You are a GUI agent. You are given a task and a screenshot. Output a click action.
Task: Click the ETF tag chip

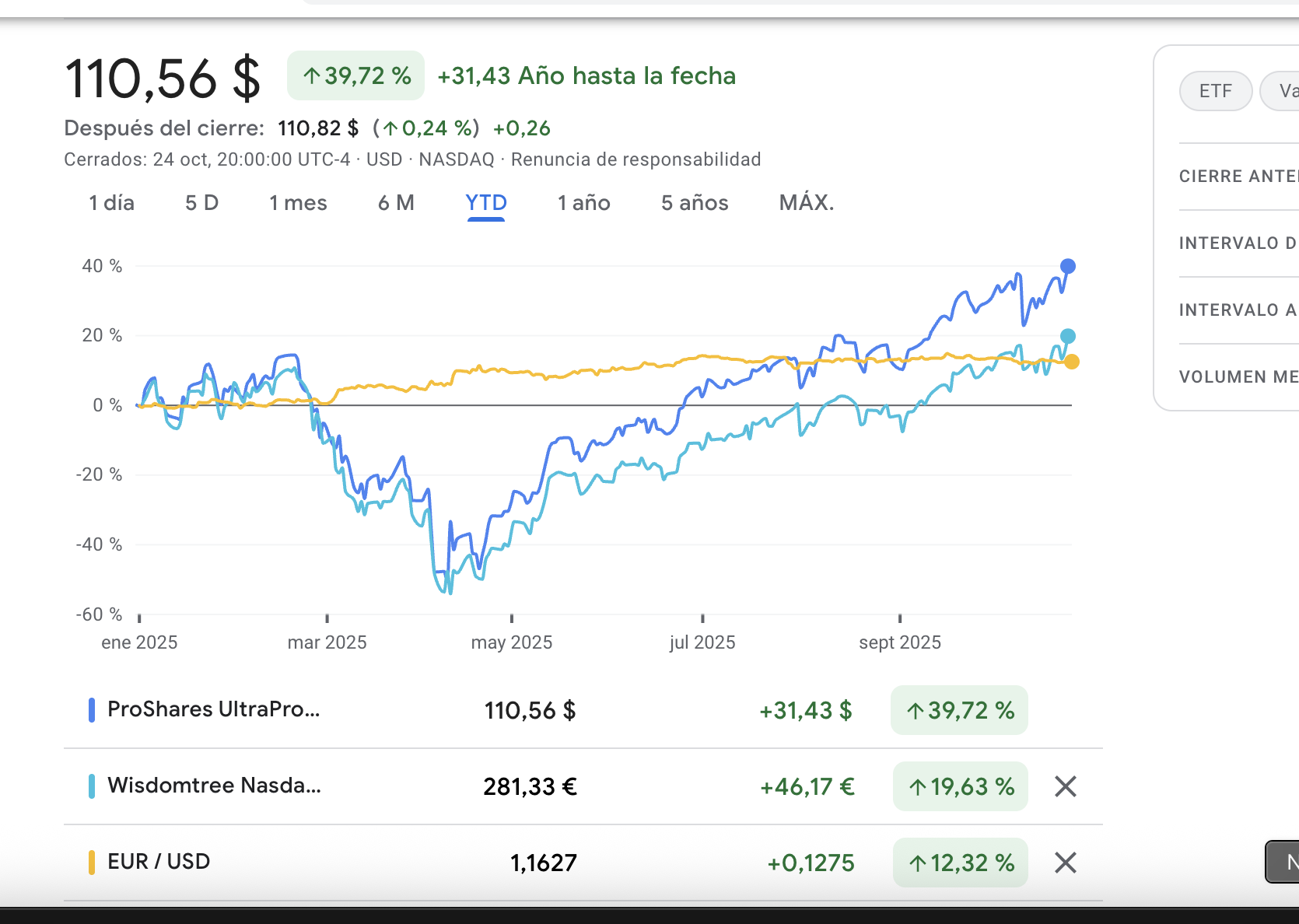pyautogui.click(x=1215, y=91)
